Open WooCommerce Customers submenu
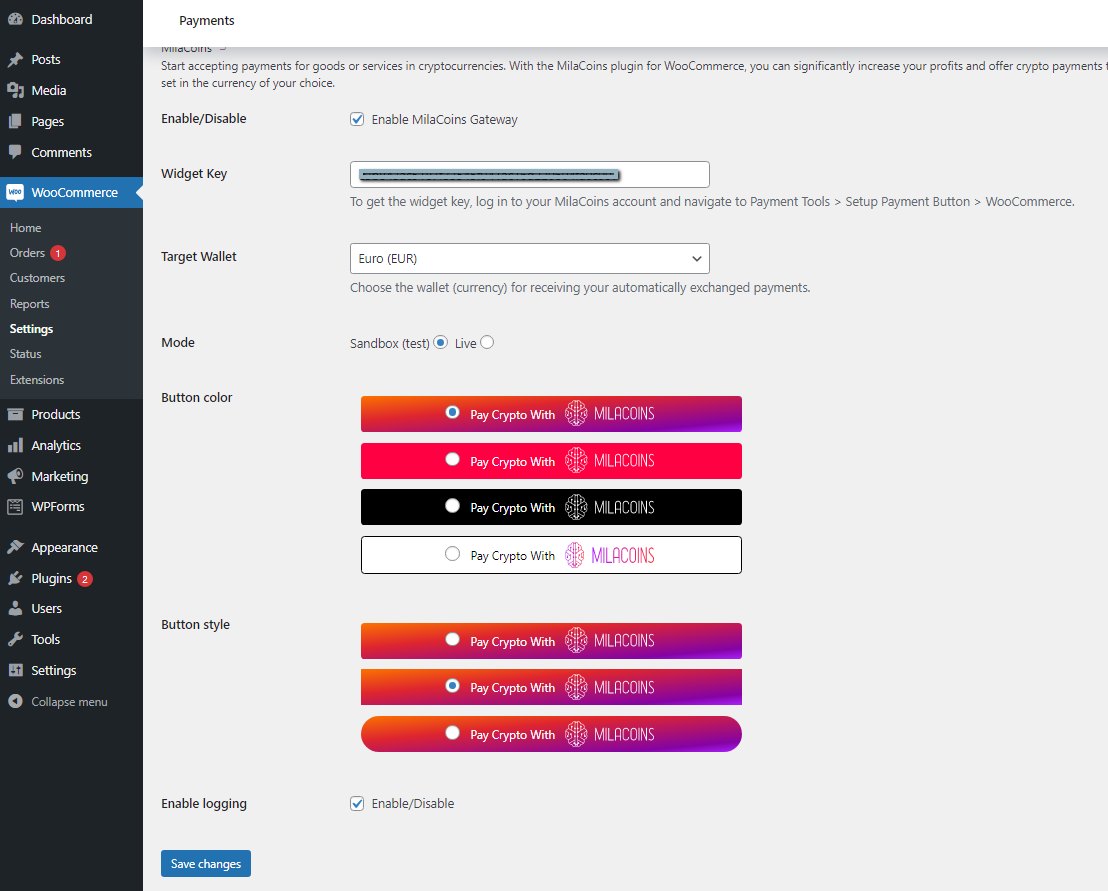The image size is (1108, 891). (x=37, y=278)
